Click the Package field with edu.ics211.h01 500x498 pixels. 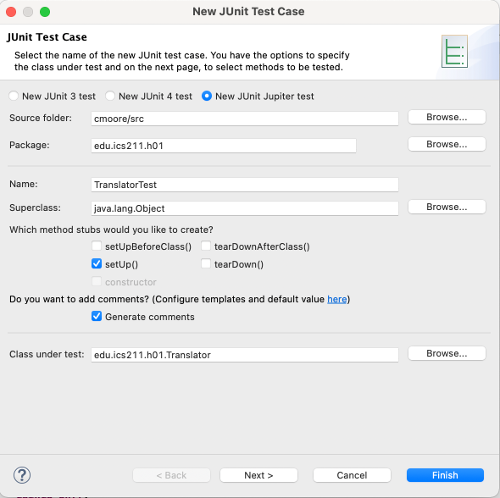tap(224, 146)
